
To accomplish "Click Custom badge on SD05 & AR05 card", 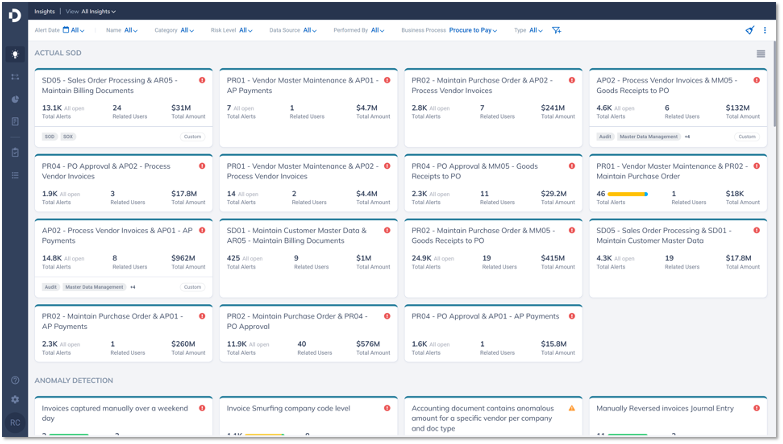I will (192, 137).
